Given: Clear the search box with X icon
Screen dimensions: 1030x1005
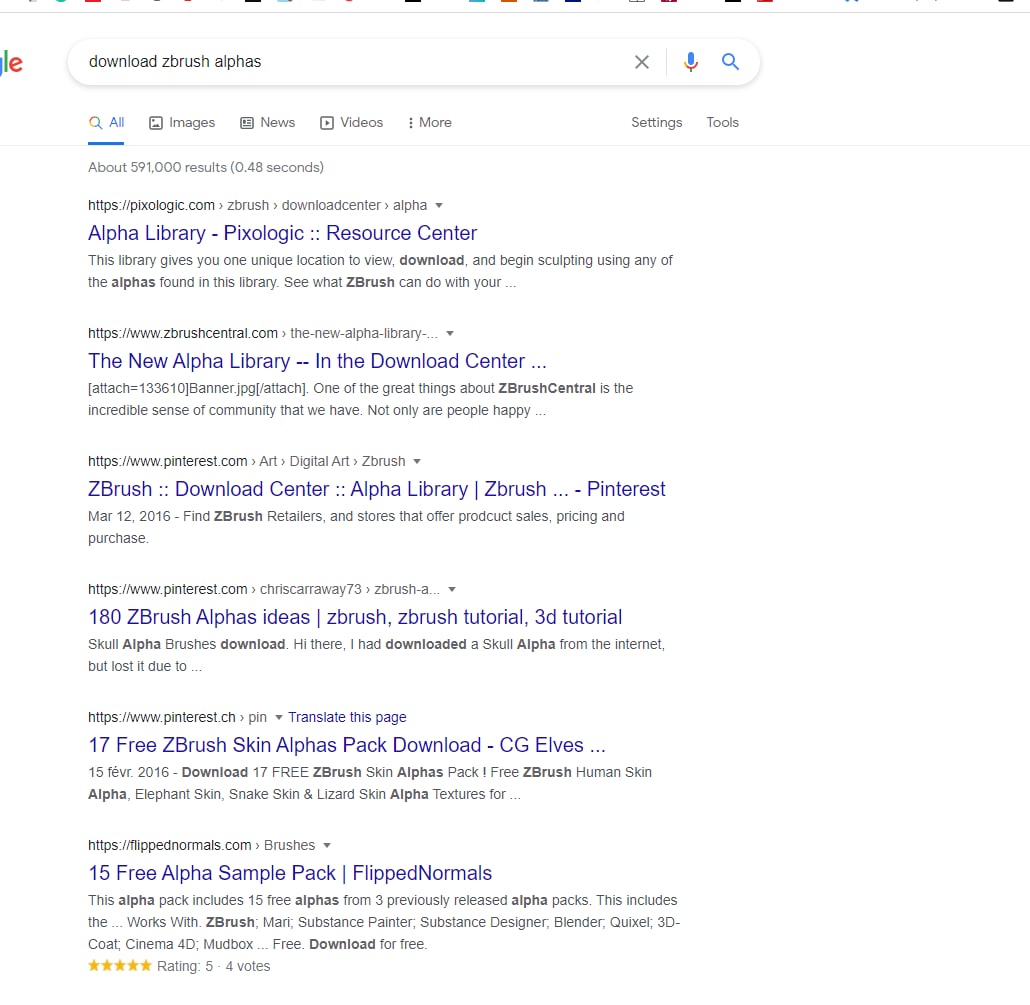Looking at the screenshot, I should 642,62.
